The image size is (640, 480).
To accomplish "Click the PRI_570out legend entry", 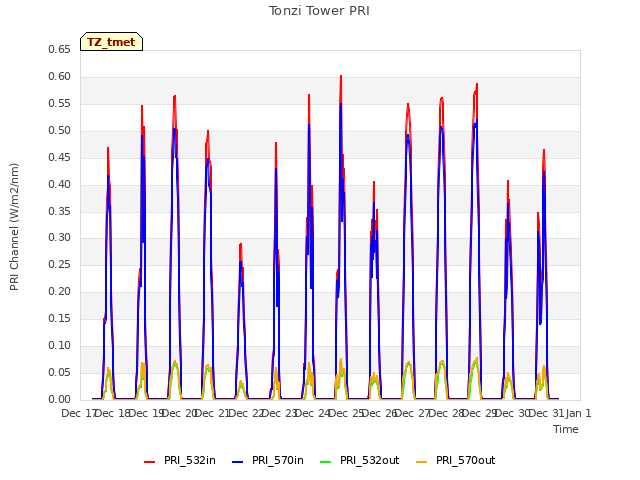I will (456, 460).
